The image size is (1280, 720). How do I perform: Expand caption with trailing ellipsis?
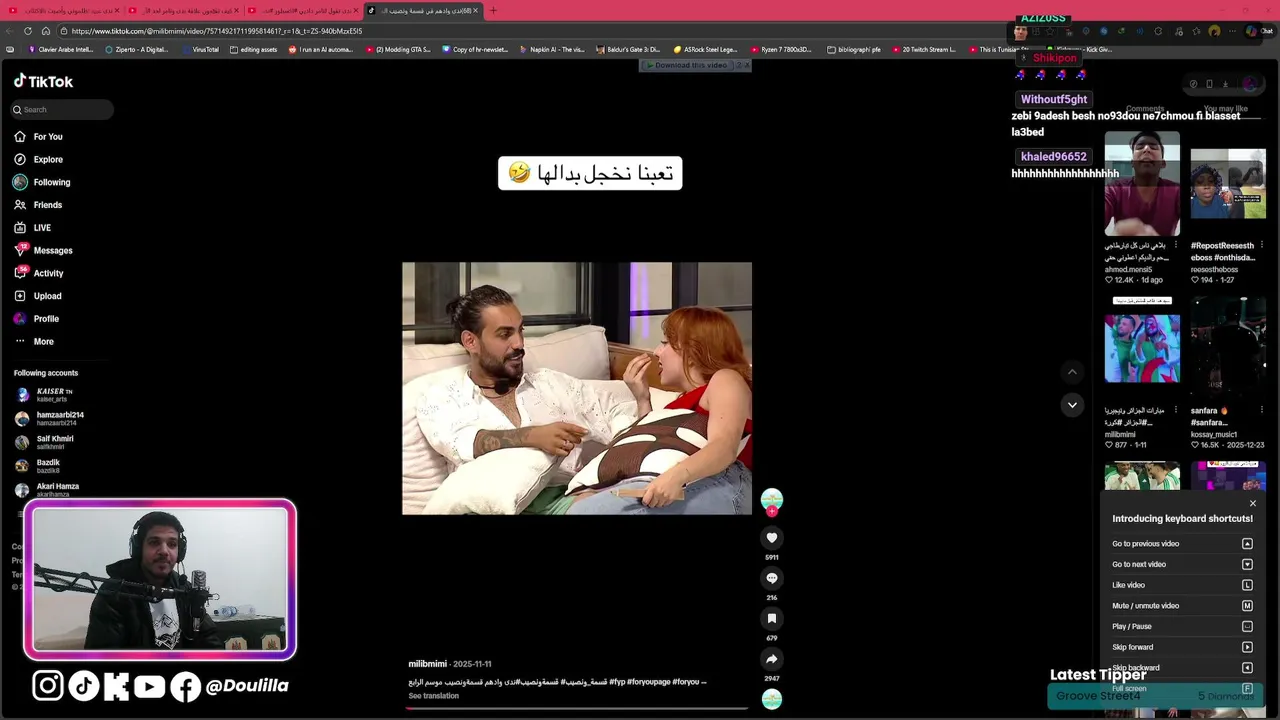click(x=703, y=682)
